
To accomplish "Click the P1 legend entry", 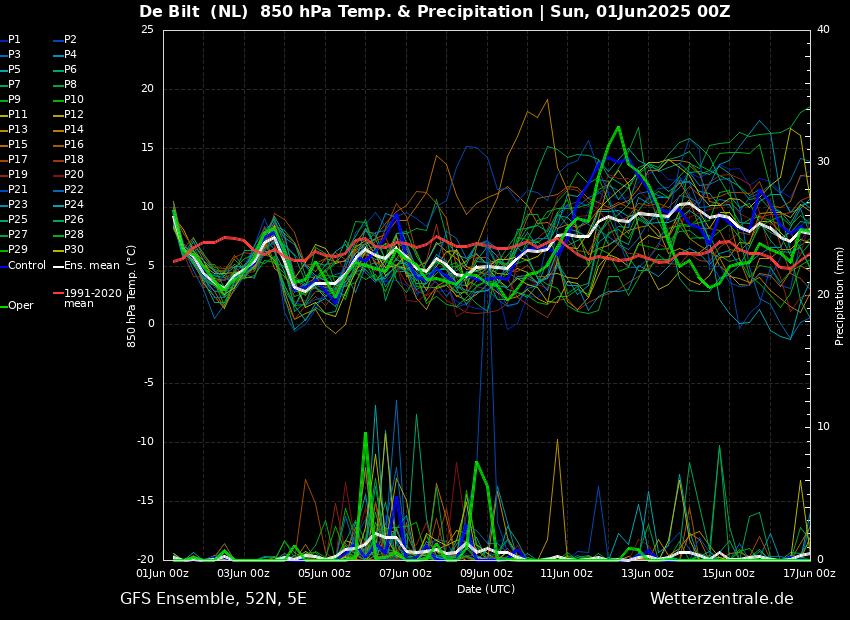I will [10, 40].
